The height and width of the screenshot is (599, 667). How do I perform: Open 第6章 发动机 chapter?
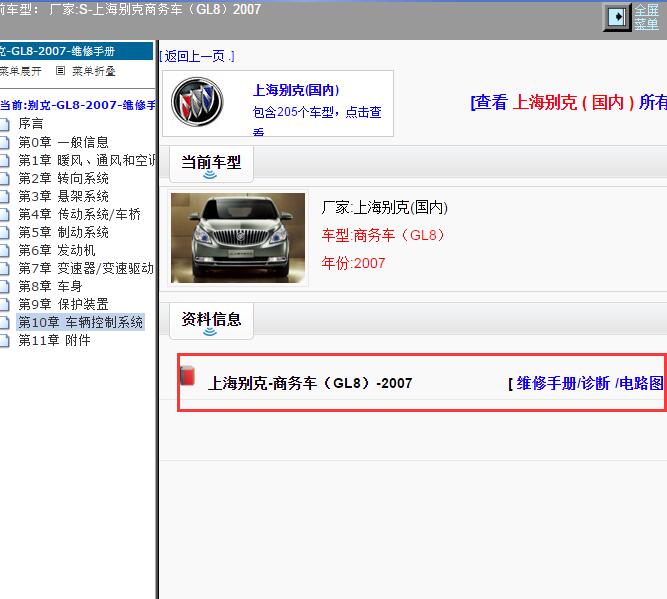pos(57,250)
